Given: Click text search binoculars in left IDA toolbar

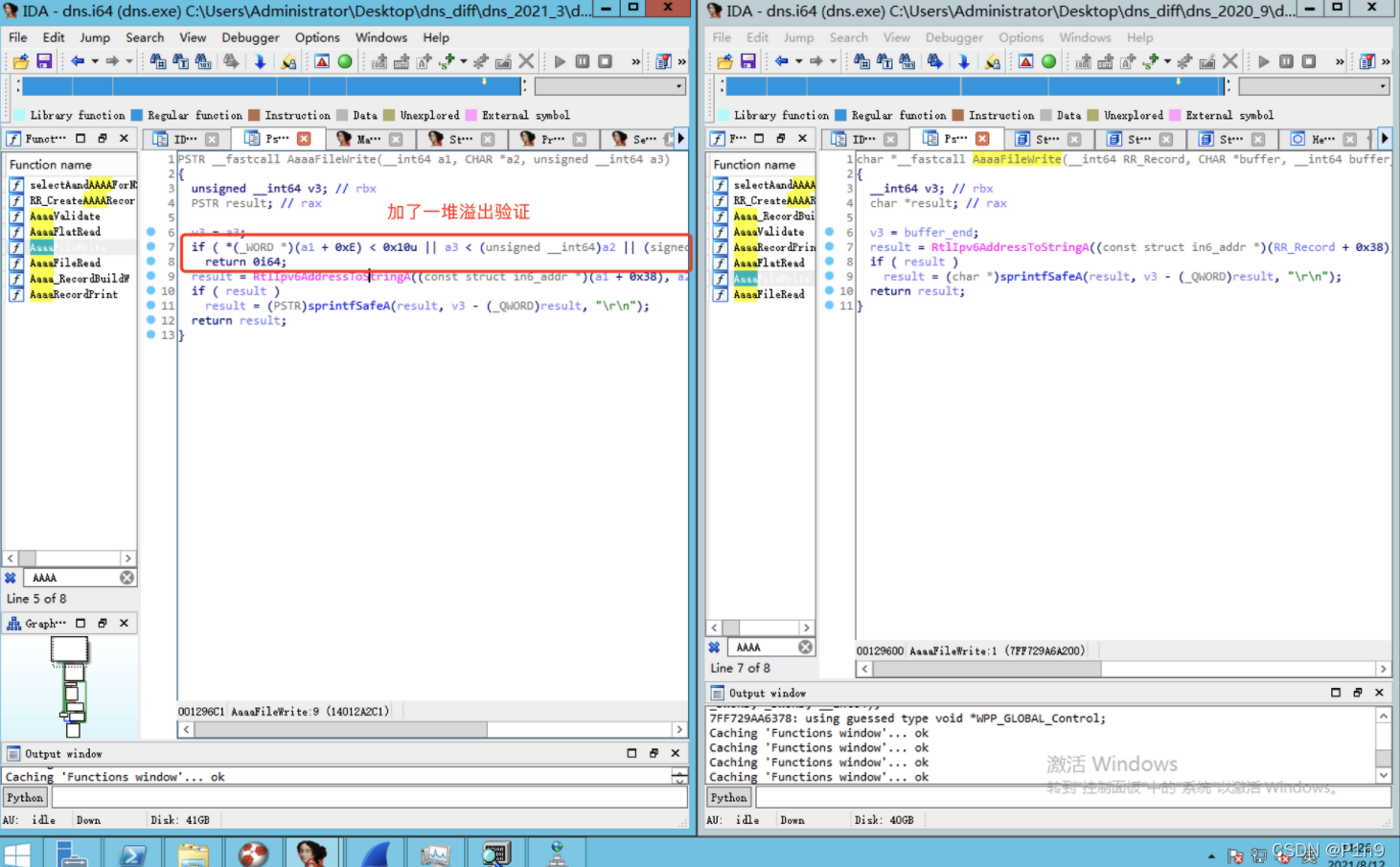Looking at the screenshot, I should coord(181,61).
